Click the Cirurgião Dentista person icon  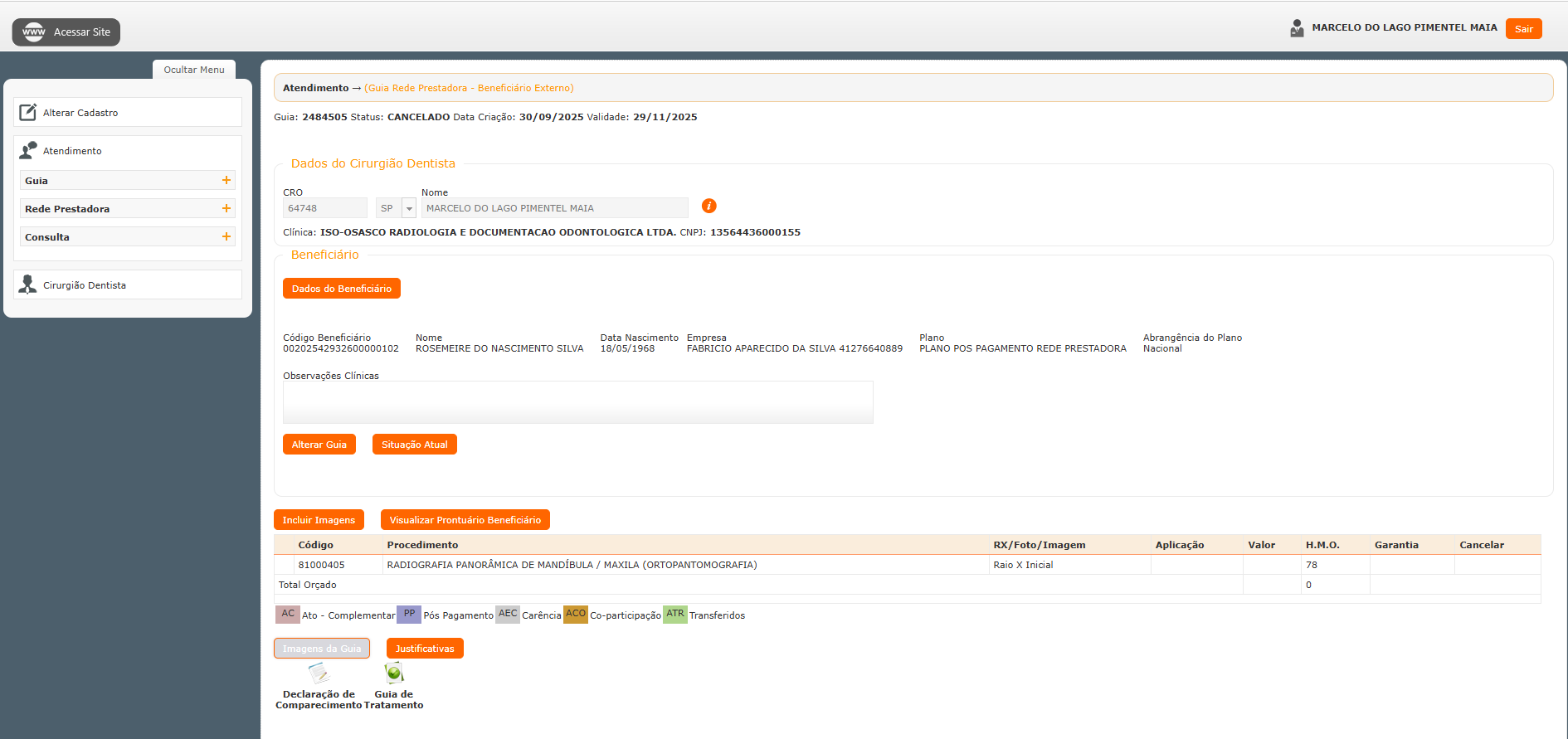click(x=28, y=284)
